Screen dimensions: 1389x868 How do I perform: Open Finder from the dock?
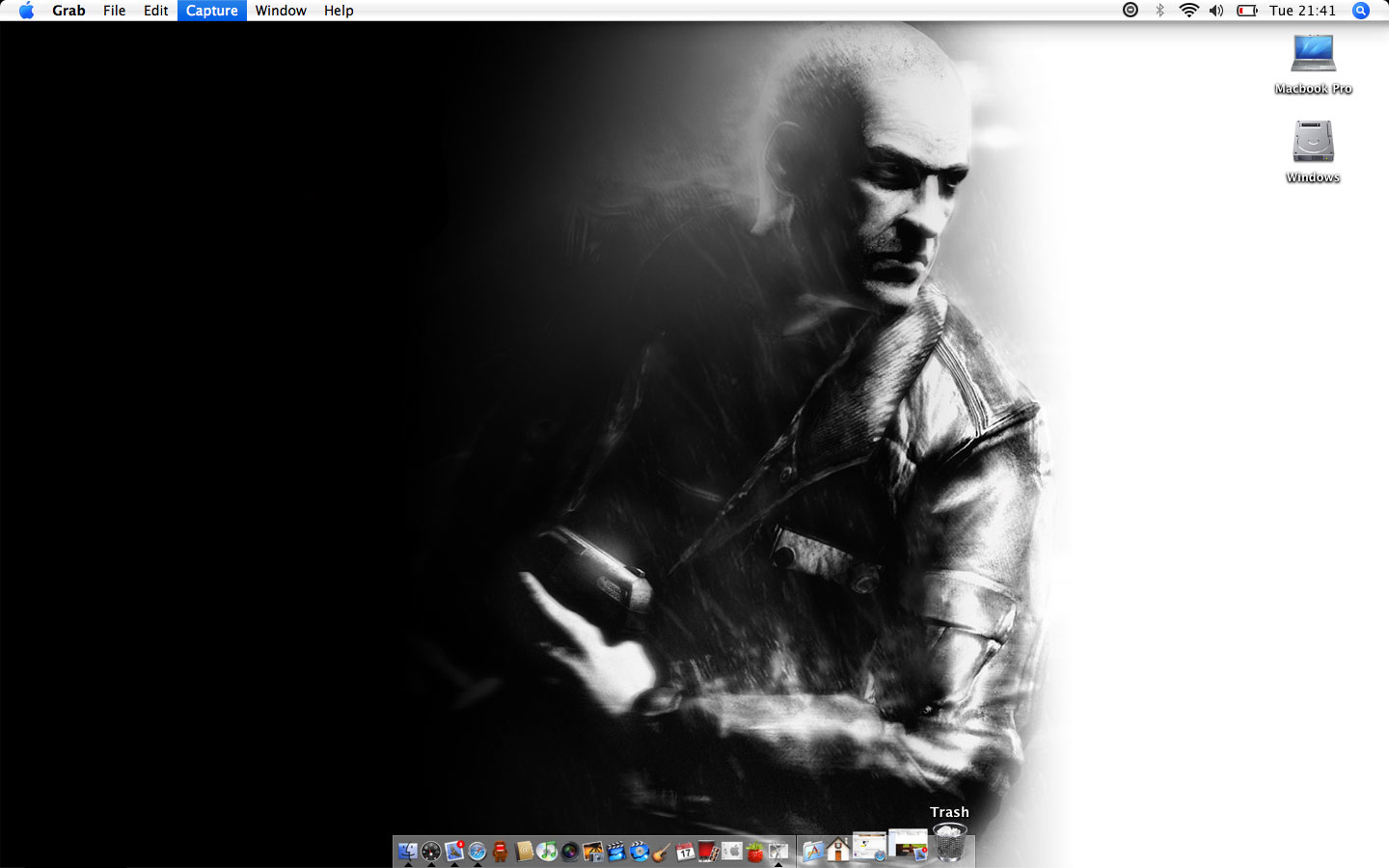click(x=408, y=851)
